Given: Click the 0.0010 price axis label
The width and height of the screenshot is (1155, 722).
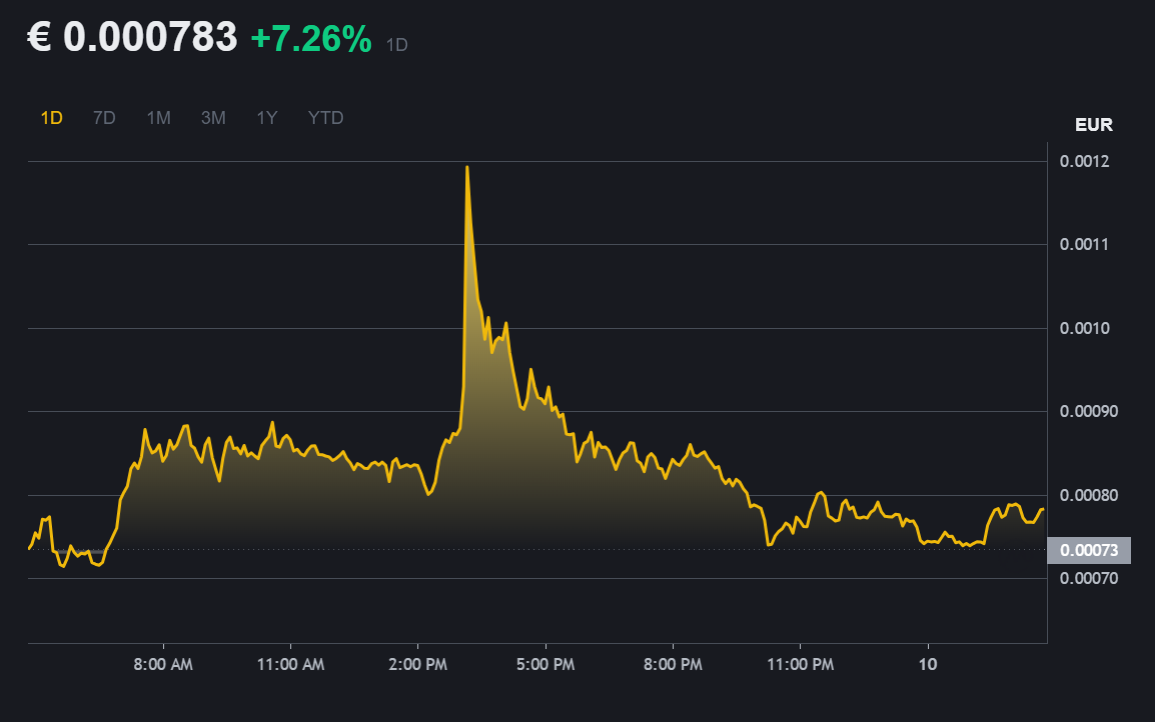Looking at the screenshot, I should (1083, 328).
